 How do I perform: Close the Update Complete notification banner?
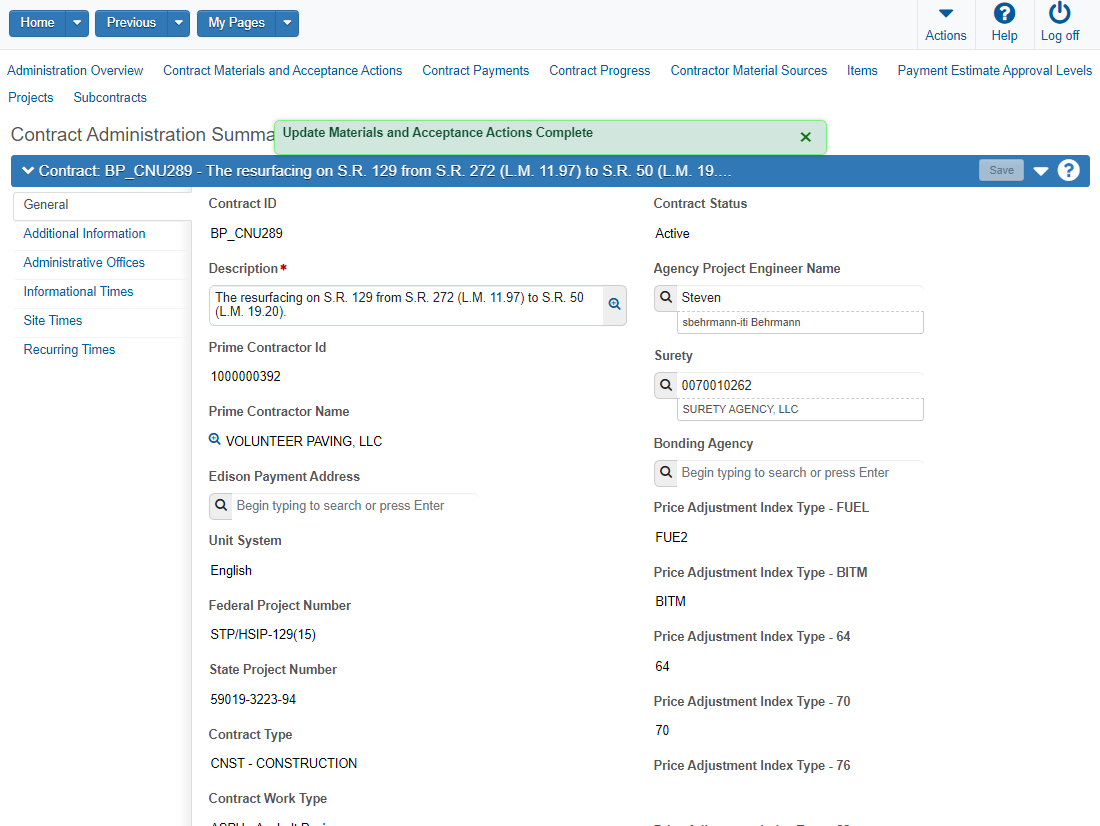pos(805,137)
